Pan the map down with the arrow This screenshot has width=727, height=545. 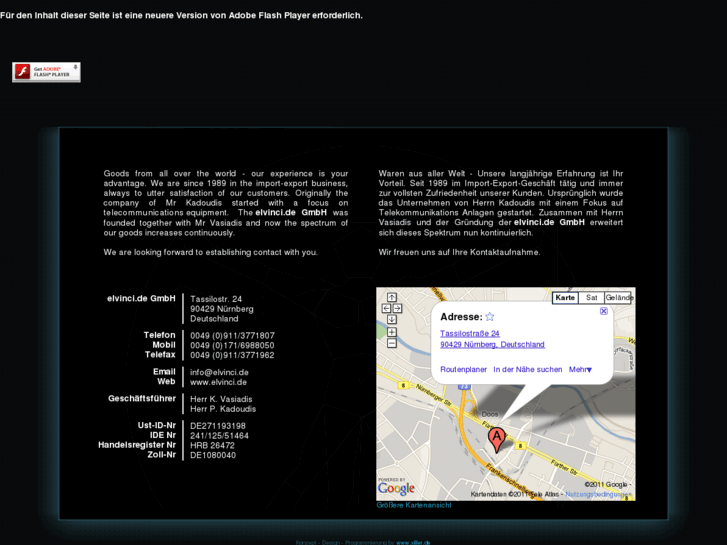[392, 319]
